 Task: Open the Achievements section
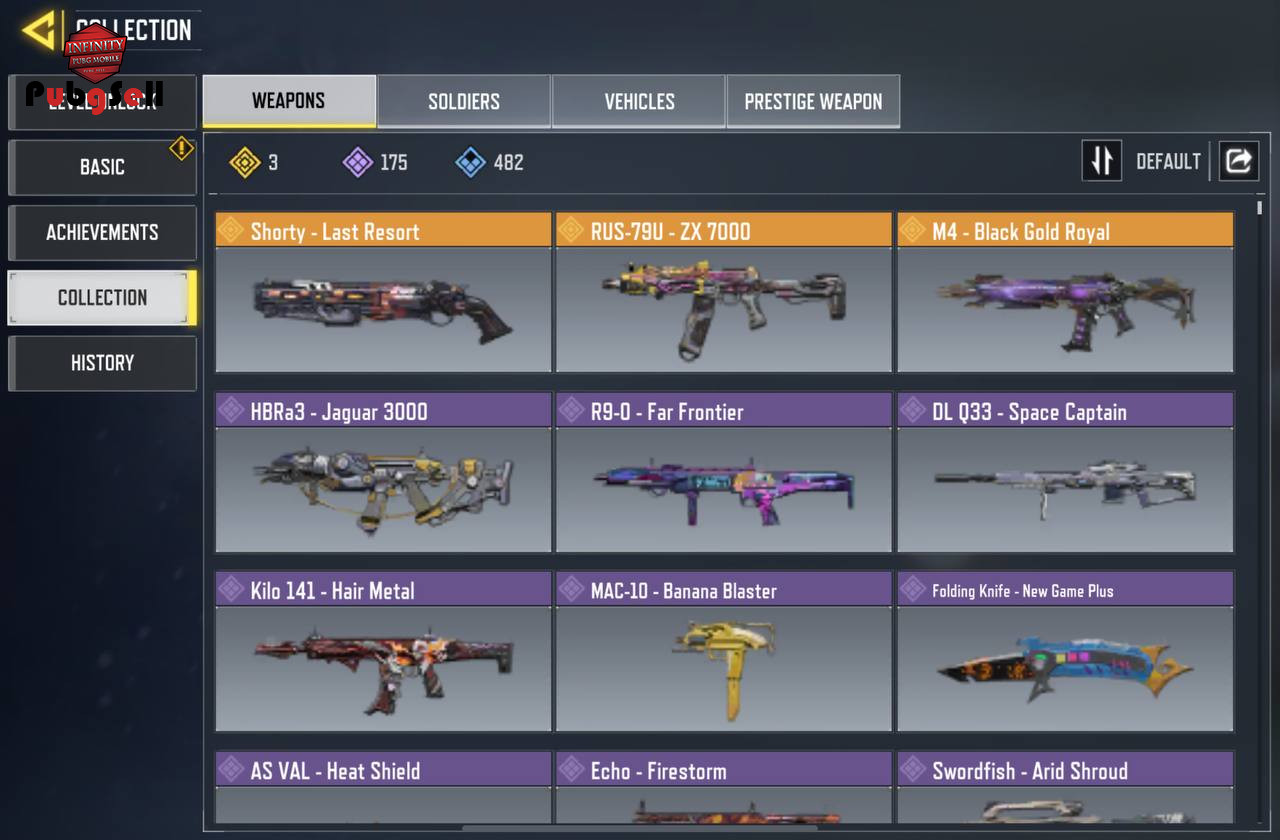[102, 232]
